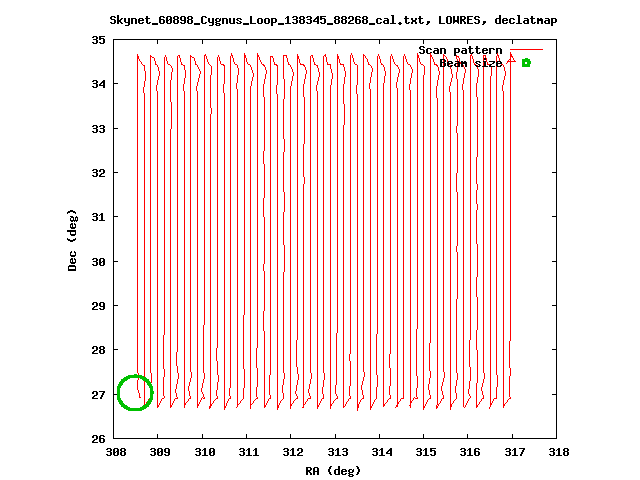
Task: Click the x-axis tick label 312
Action: (x=293, y=452)
